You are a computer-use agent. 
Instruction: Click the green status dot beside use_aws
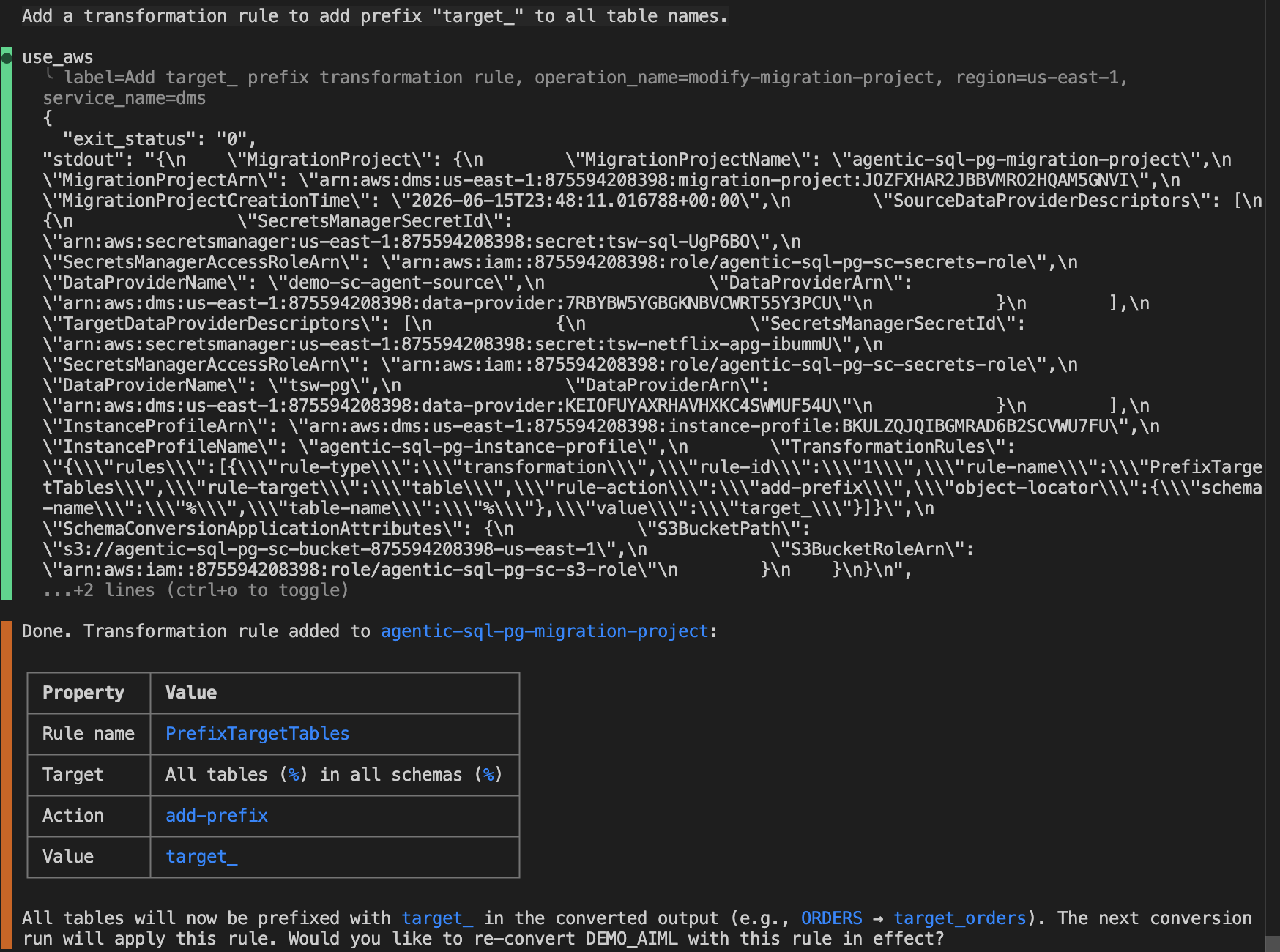coord(7,57)
